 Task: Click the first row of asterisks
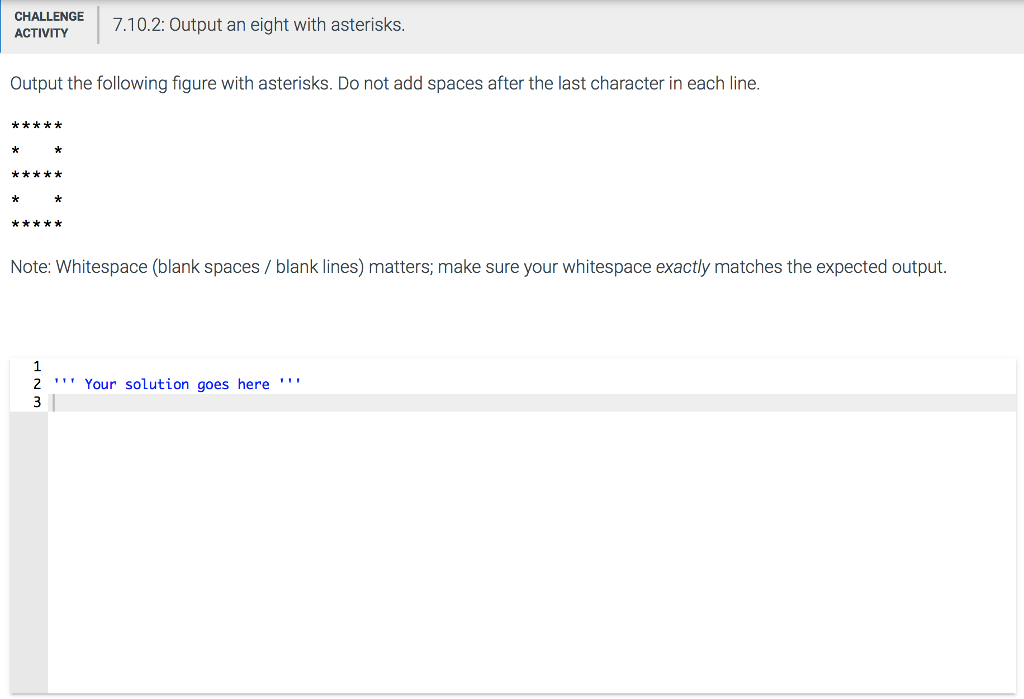[x=36, y=125]
